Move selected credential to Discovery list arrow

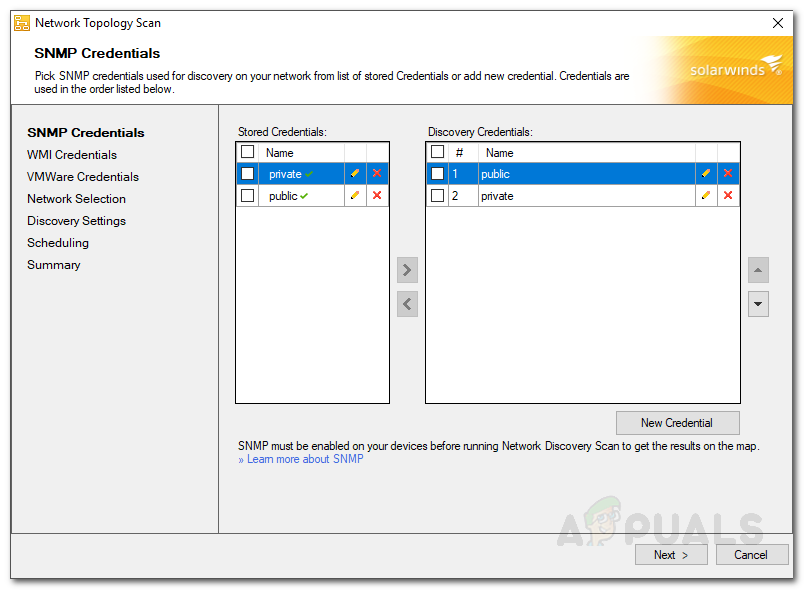(x=407, y=270)
